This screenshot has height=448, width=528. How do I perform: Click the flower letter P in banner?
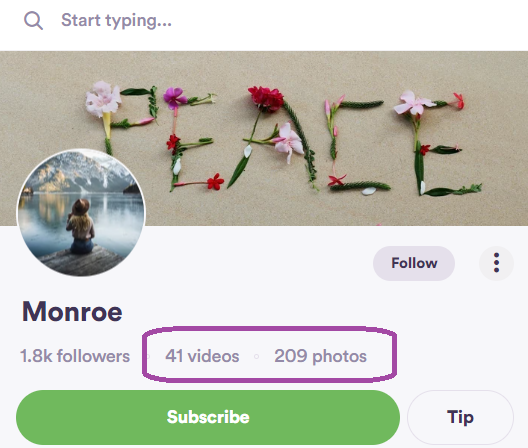coord(121,116)
